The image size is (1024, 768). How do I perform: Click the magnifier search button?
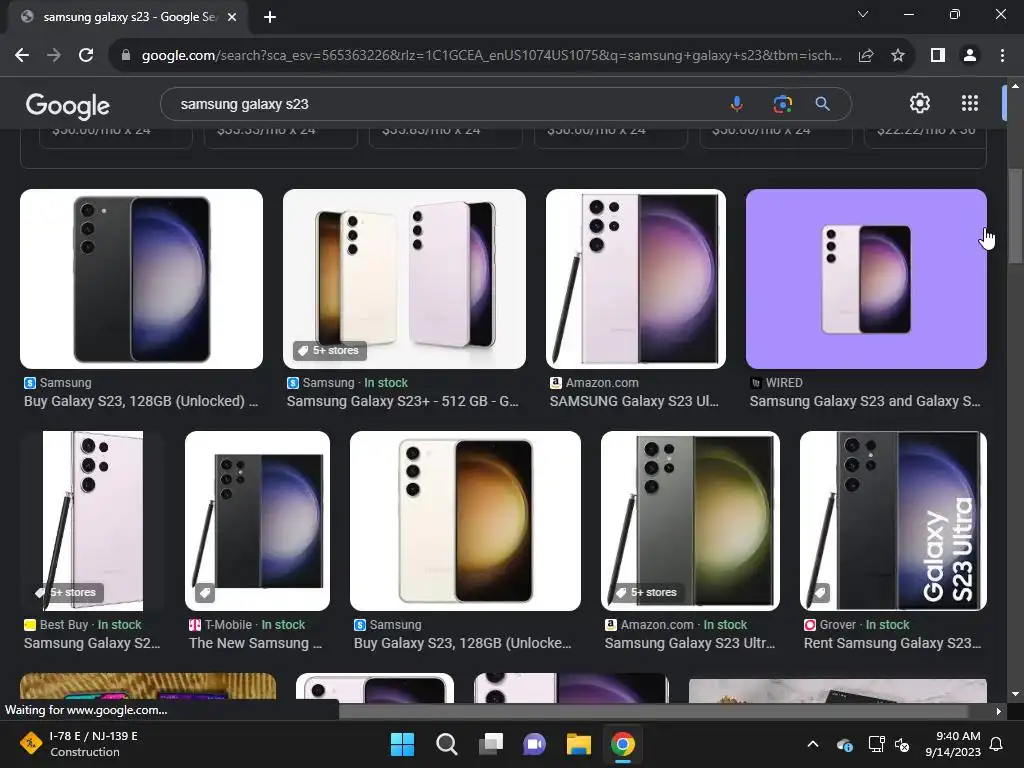point(822,104)
